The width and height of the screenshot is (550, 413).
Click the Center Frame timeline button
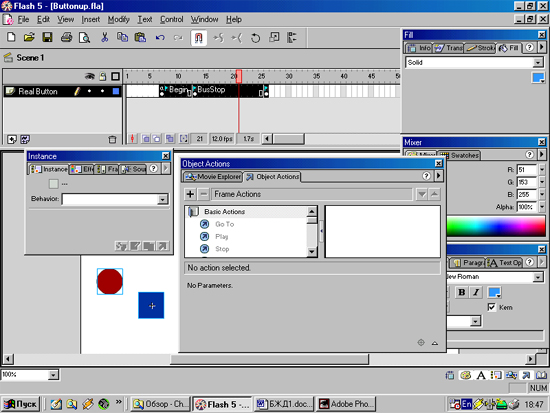[133, 139]
